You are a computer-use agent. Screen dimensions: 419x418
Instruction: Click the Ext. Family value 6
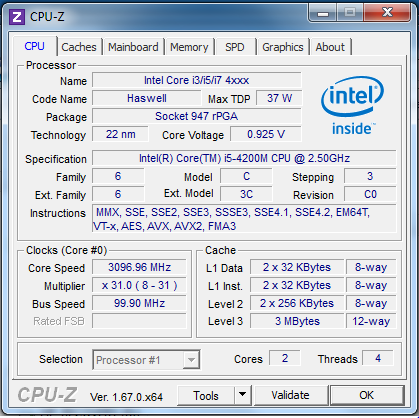(x=118, y=194)
